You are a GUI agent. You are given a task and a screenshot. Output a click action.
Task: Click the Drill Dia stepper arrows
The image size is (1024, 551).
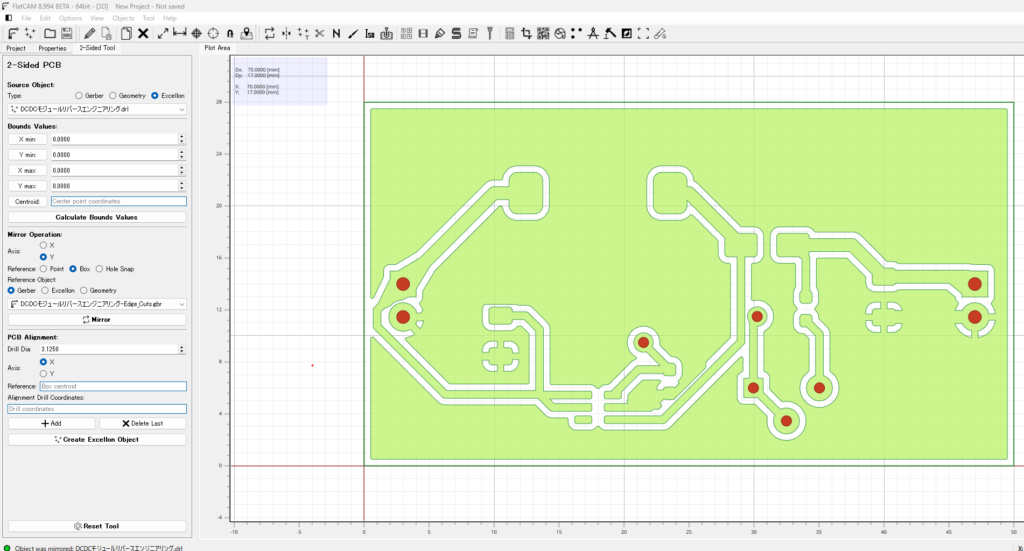(x=182, y=349)
